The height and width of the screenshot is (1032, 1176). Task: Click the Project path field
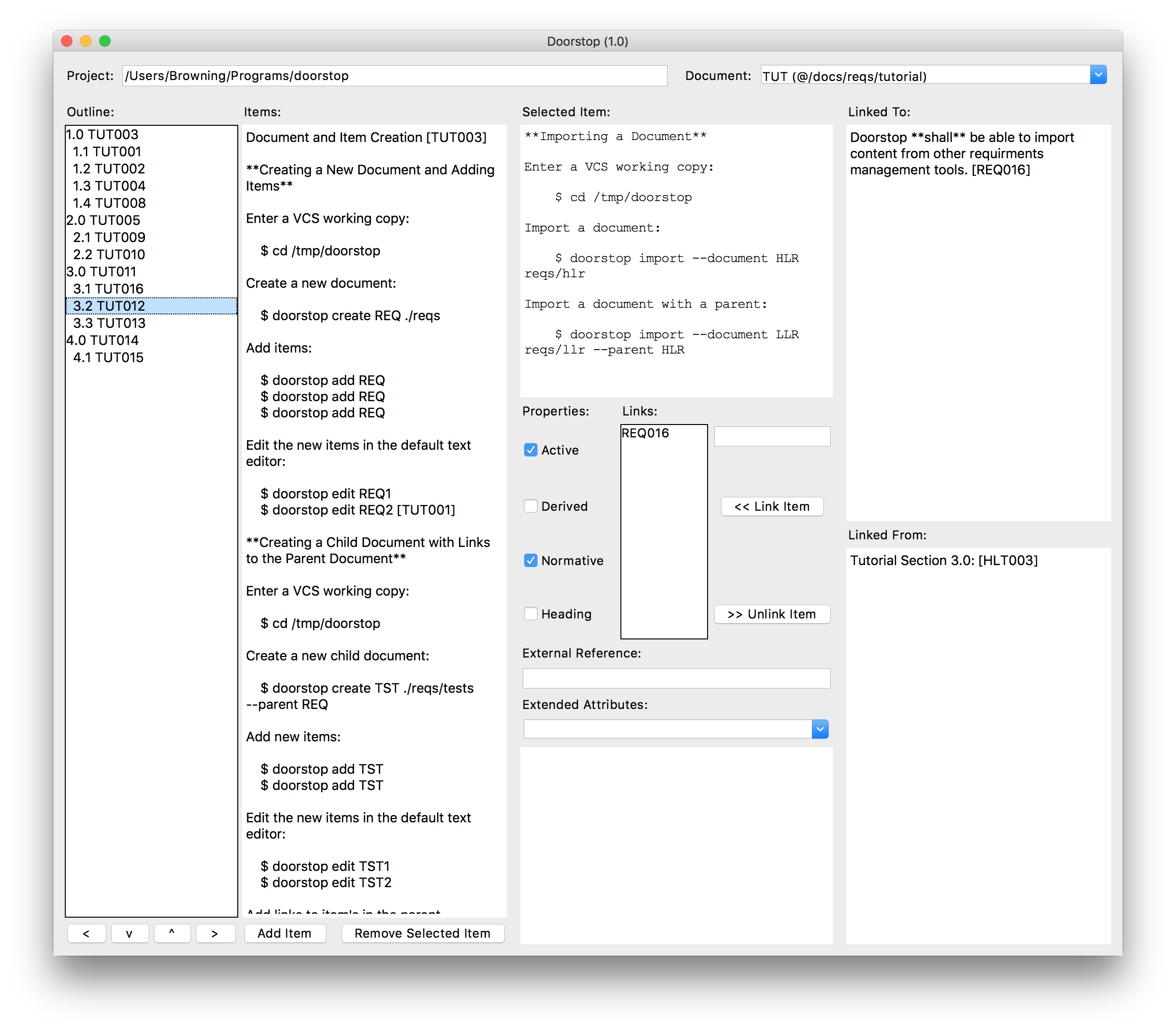pyautogui.click(x=395, y=75)
